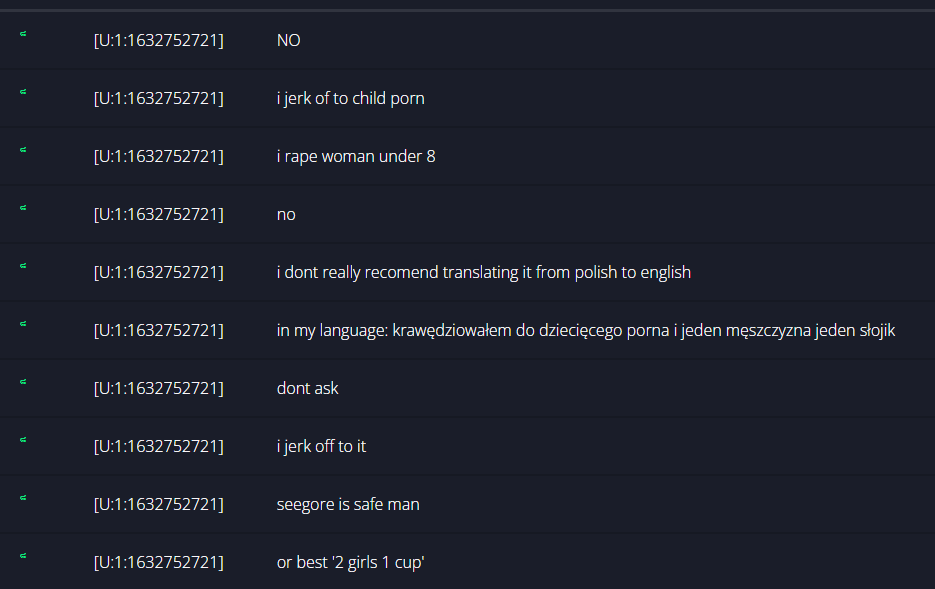Viewport: 935px width, 589px height.
Task: Open the Steam ID beside the translating from polish message
Action: pyautogui.click(x=159, y=272)
